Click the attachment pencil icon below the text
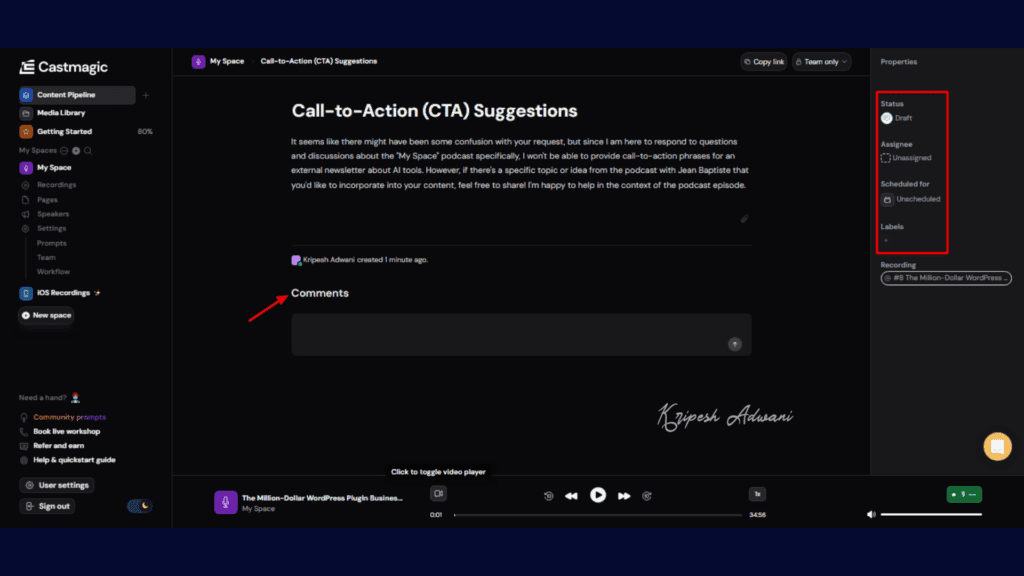Screen dimensions: 1024x576 click(x=744, y=218)
